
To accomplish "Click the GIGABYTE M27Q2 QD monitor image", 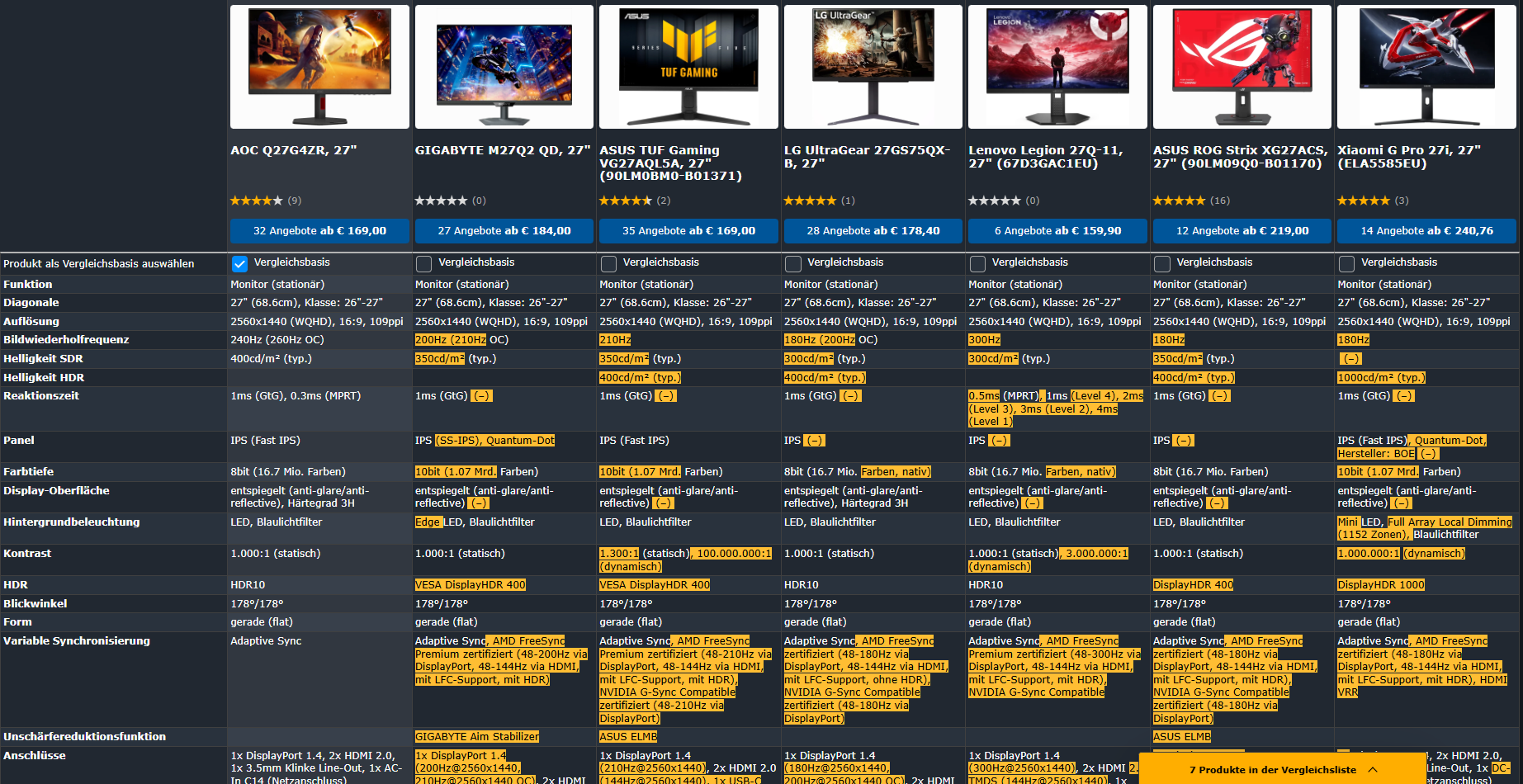I will tap(504, 67).
